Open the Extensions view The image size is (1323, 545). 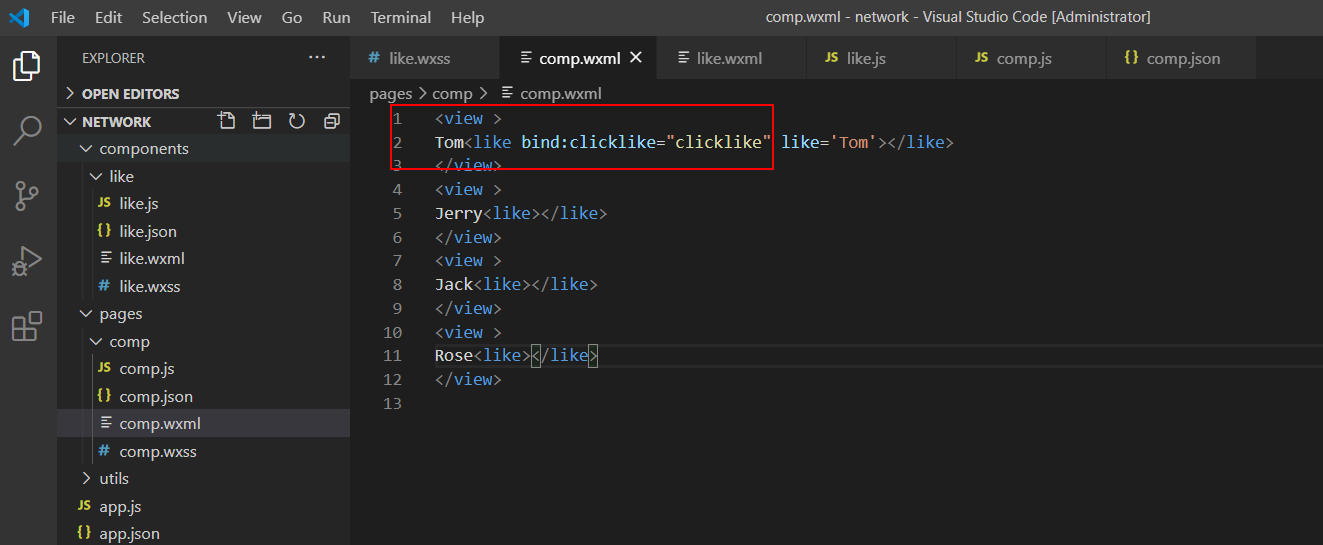[27, 326]
